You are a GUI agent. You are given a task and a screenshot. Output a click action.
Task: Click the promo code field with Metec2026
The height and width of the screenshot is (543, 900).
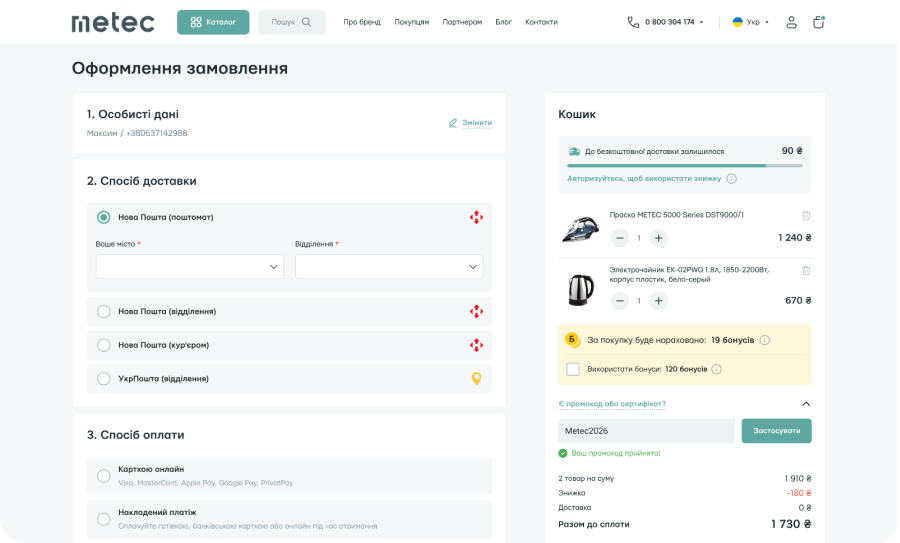(x=646, y=431)
